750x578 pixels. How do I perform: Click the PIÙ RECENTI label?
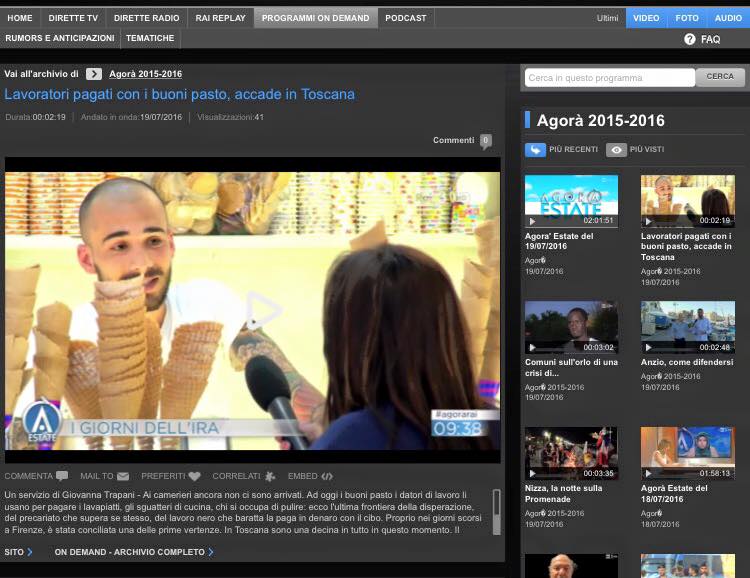pos(574,149)
